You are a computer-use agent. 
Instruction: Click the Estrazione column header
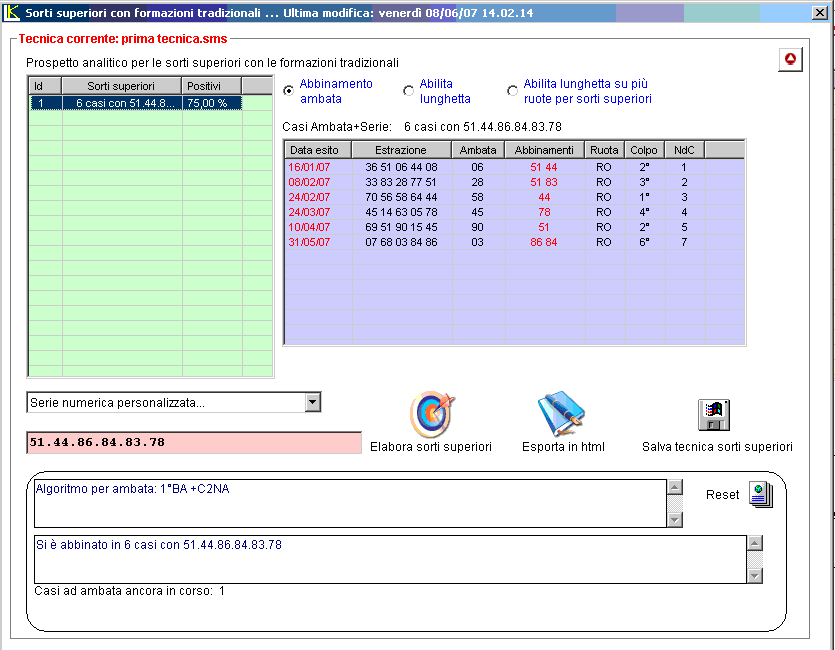click(402, 150)
